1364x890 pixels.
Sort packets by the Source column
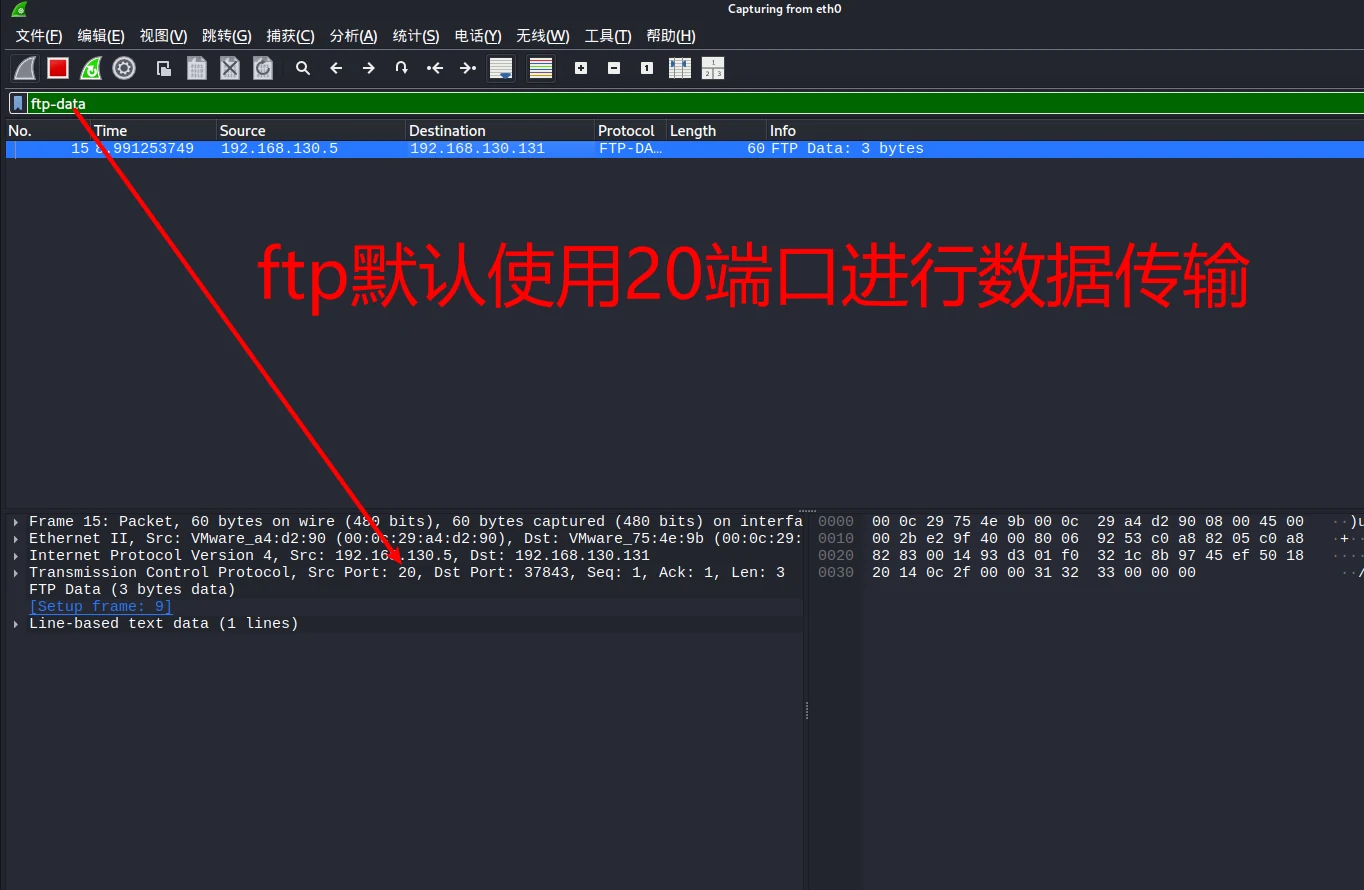(311, 131)
